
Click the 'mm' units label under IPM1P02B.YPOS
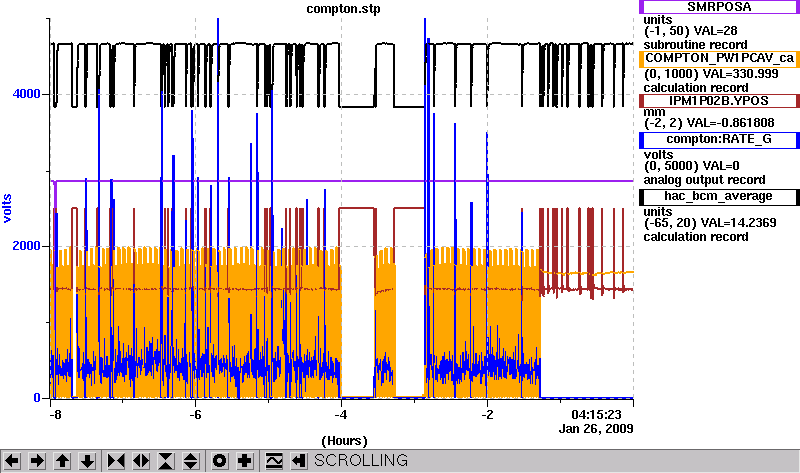[x=655, y=112]
